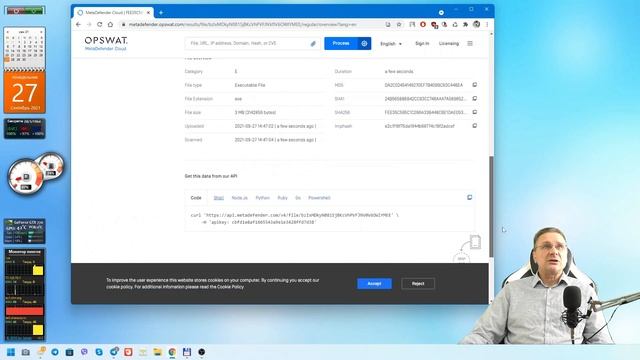Click the paperclip attach file icon
Viewport: 640px width, 360px height.
[x=313, y=43]
